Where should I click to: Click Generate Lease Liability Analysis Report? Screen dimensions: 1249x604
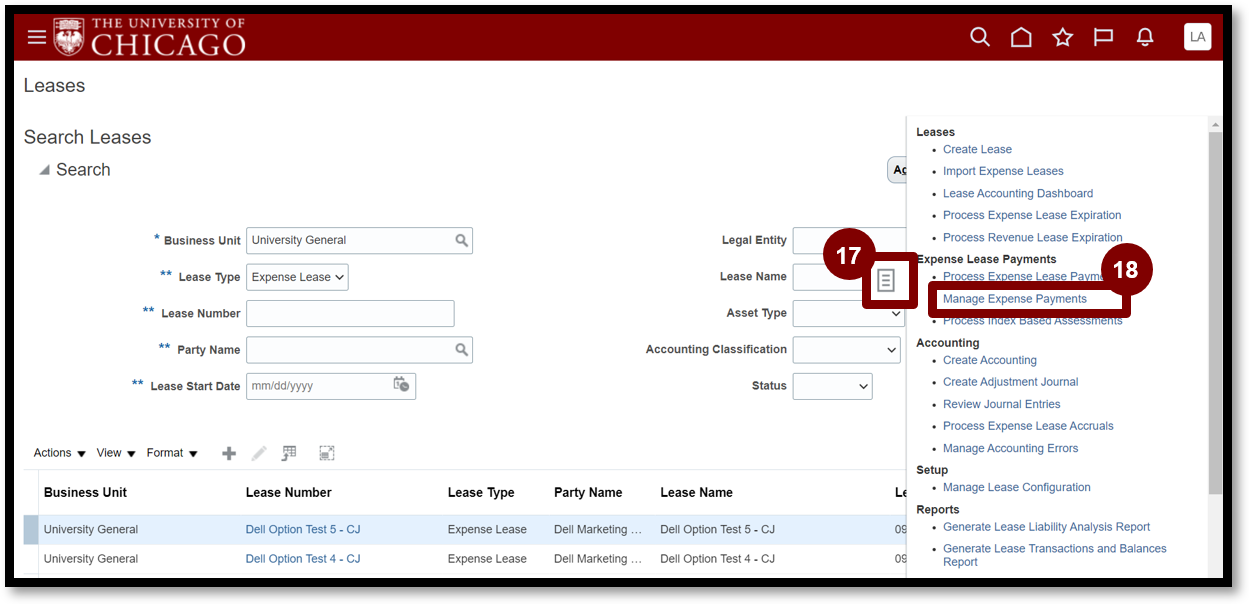tap(1047, 527)
